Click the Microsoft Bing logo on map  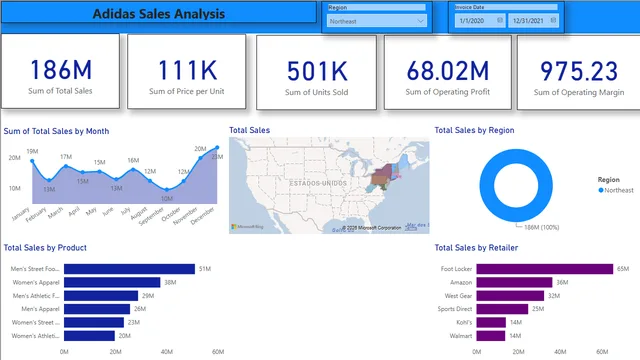(247, 227)
